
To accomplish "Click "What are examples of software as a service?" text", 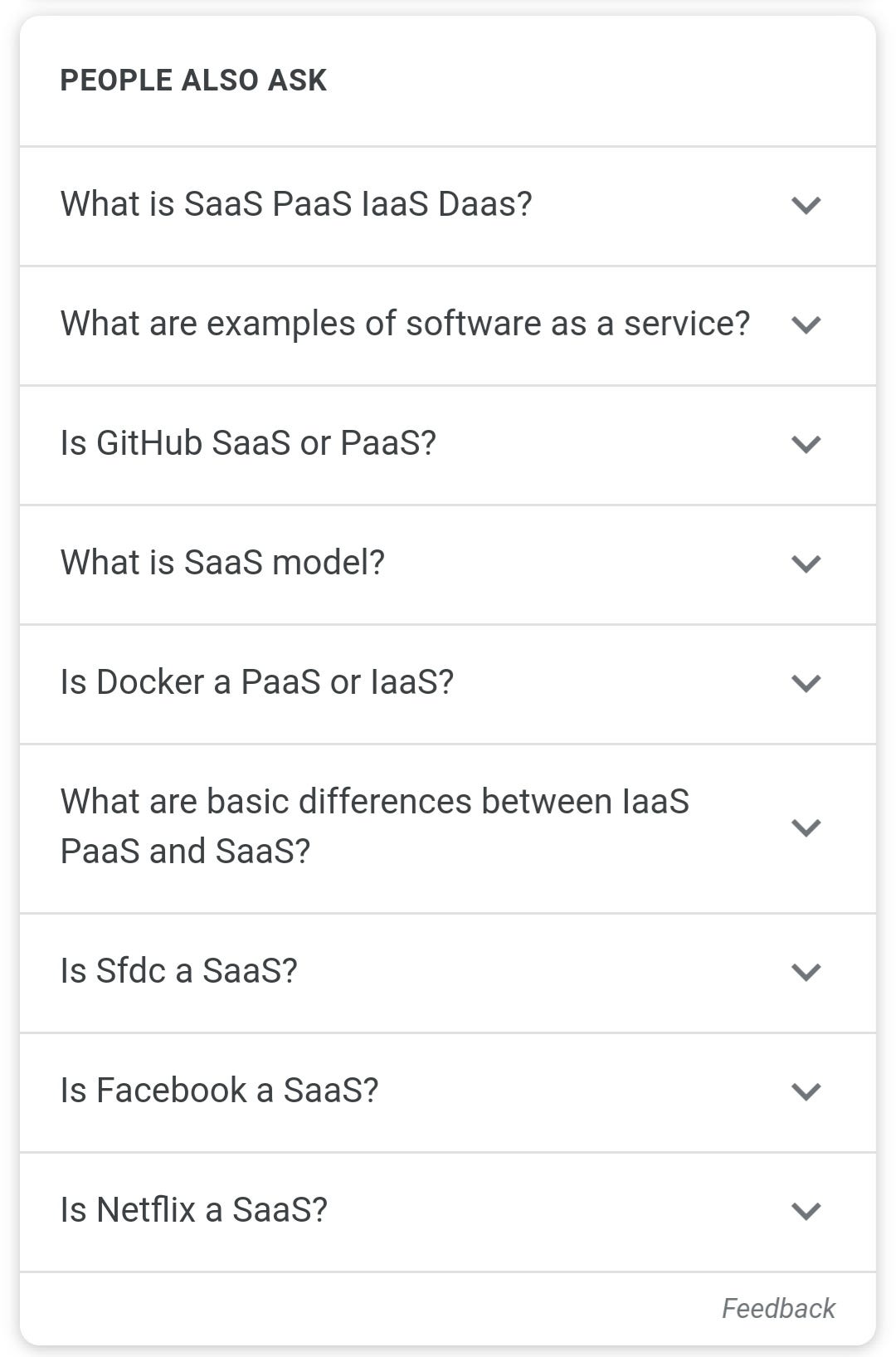I will 405,324.
